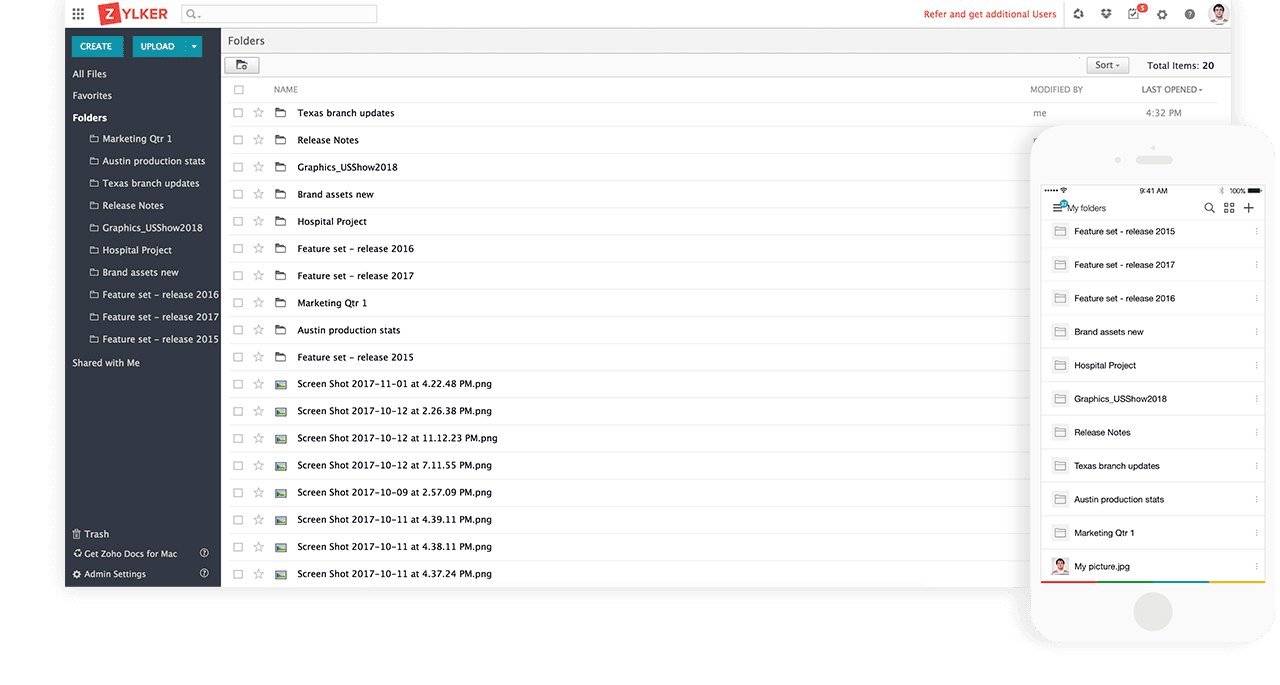Tap My picture.jpg thumbnail on phone

(x=1060, y=566)
